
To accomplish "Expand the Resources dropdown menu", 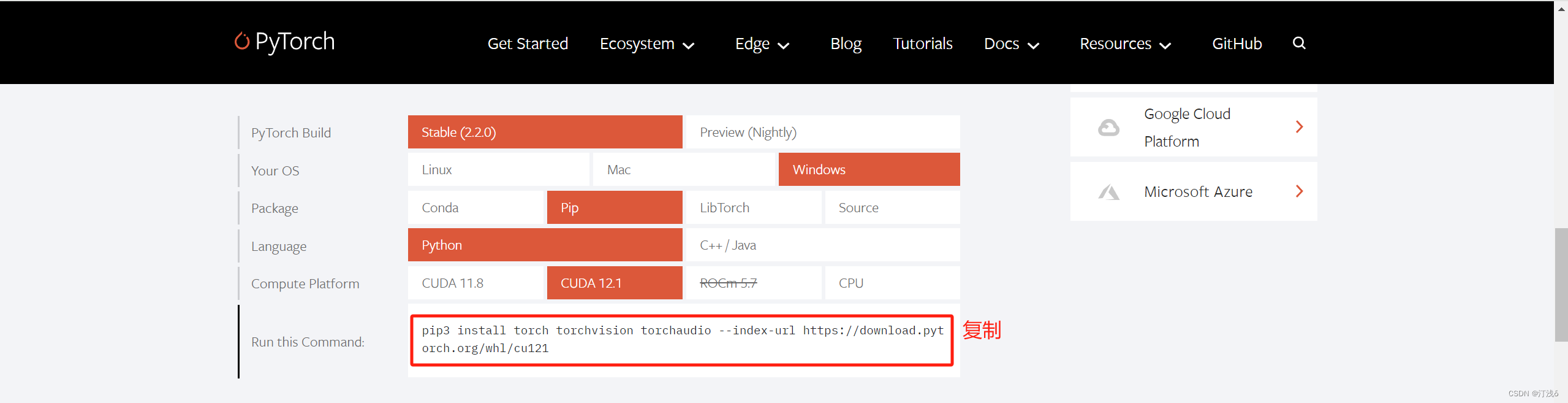I will (x=1126, y=44).
